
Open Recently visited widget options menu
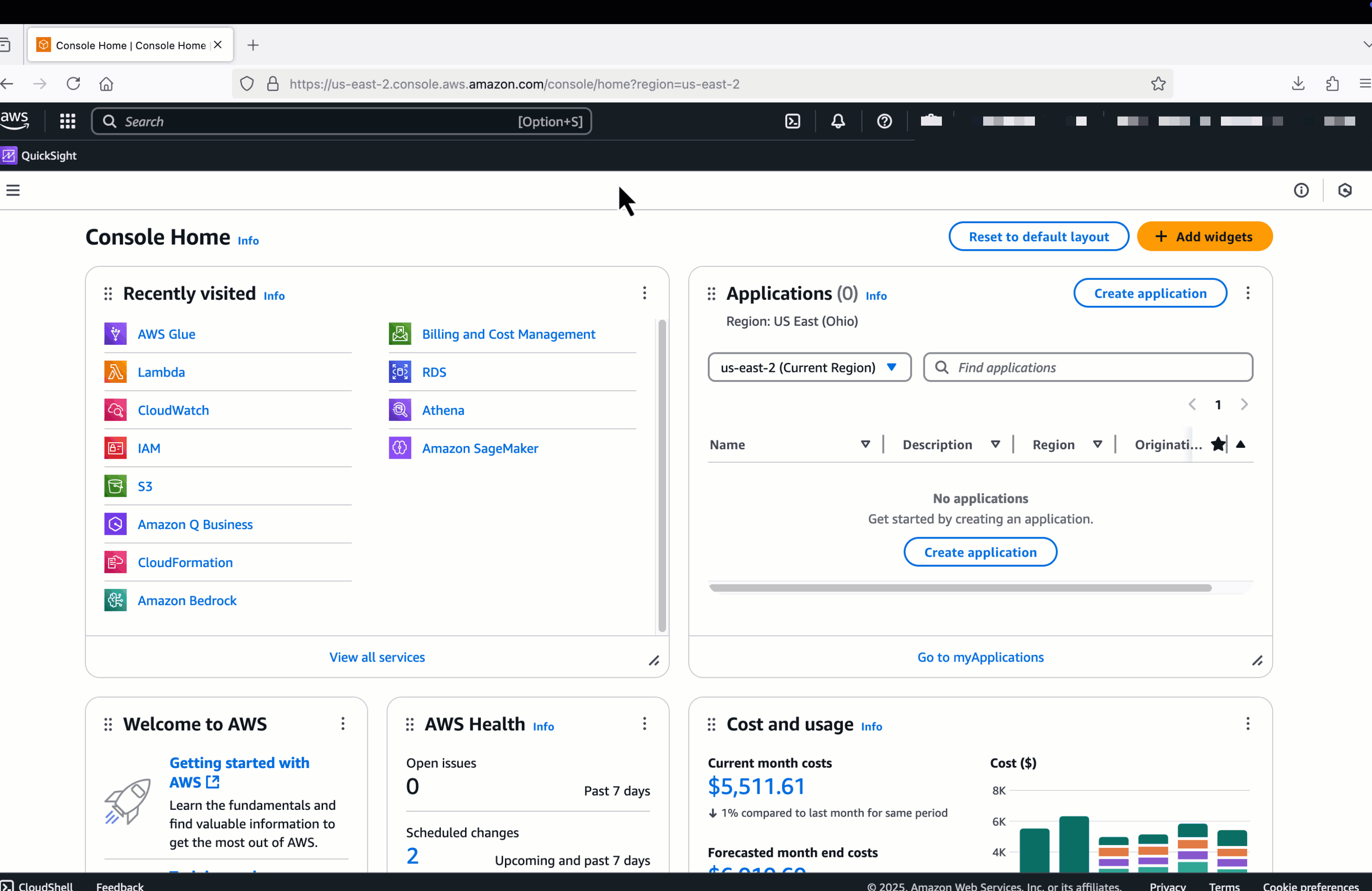(x=645, y=294)
